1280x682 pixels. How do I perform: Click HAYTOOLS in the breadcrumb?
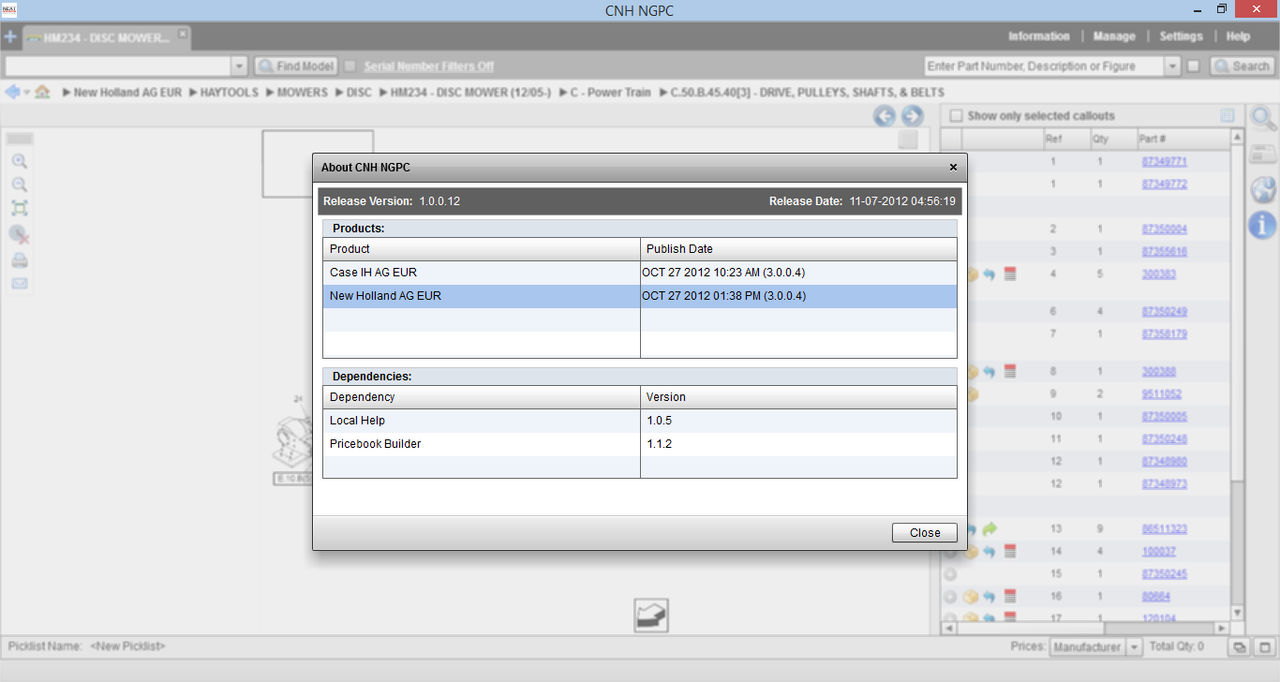tap(229, 92)
